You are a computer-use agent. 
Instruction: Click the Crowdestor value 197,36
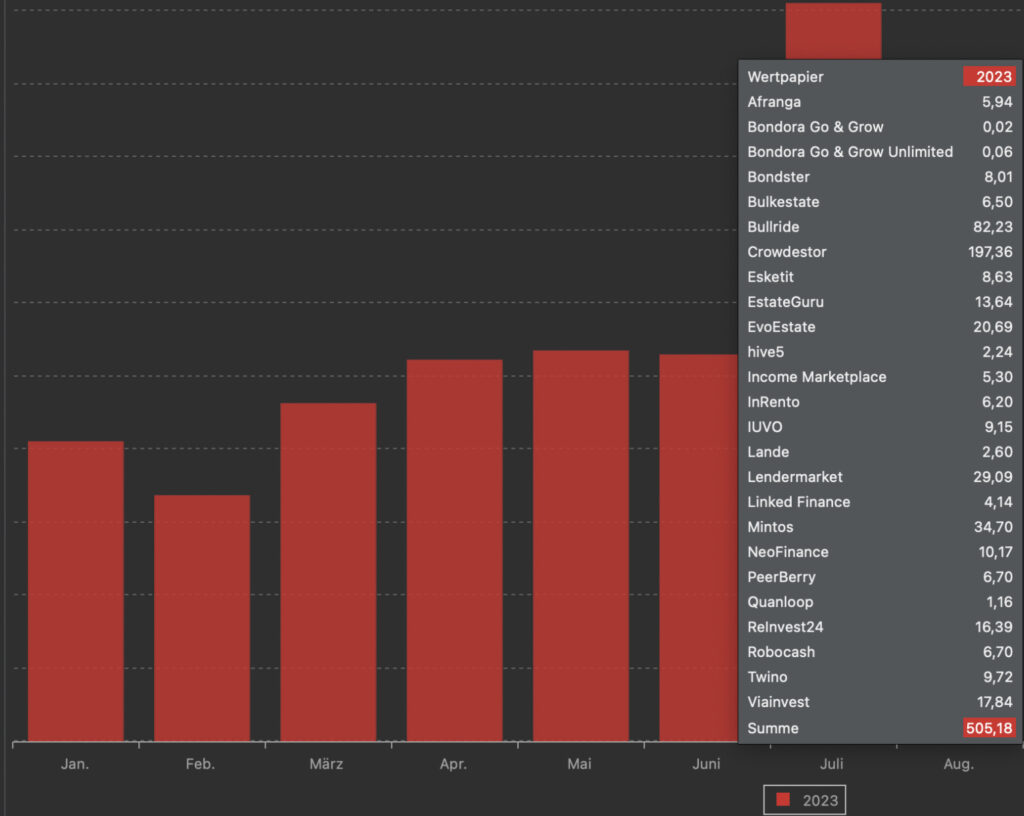pyautogui.click(x=990, y=252)
